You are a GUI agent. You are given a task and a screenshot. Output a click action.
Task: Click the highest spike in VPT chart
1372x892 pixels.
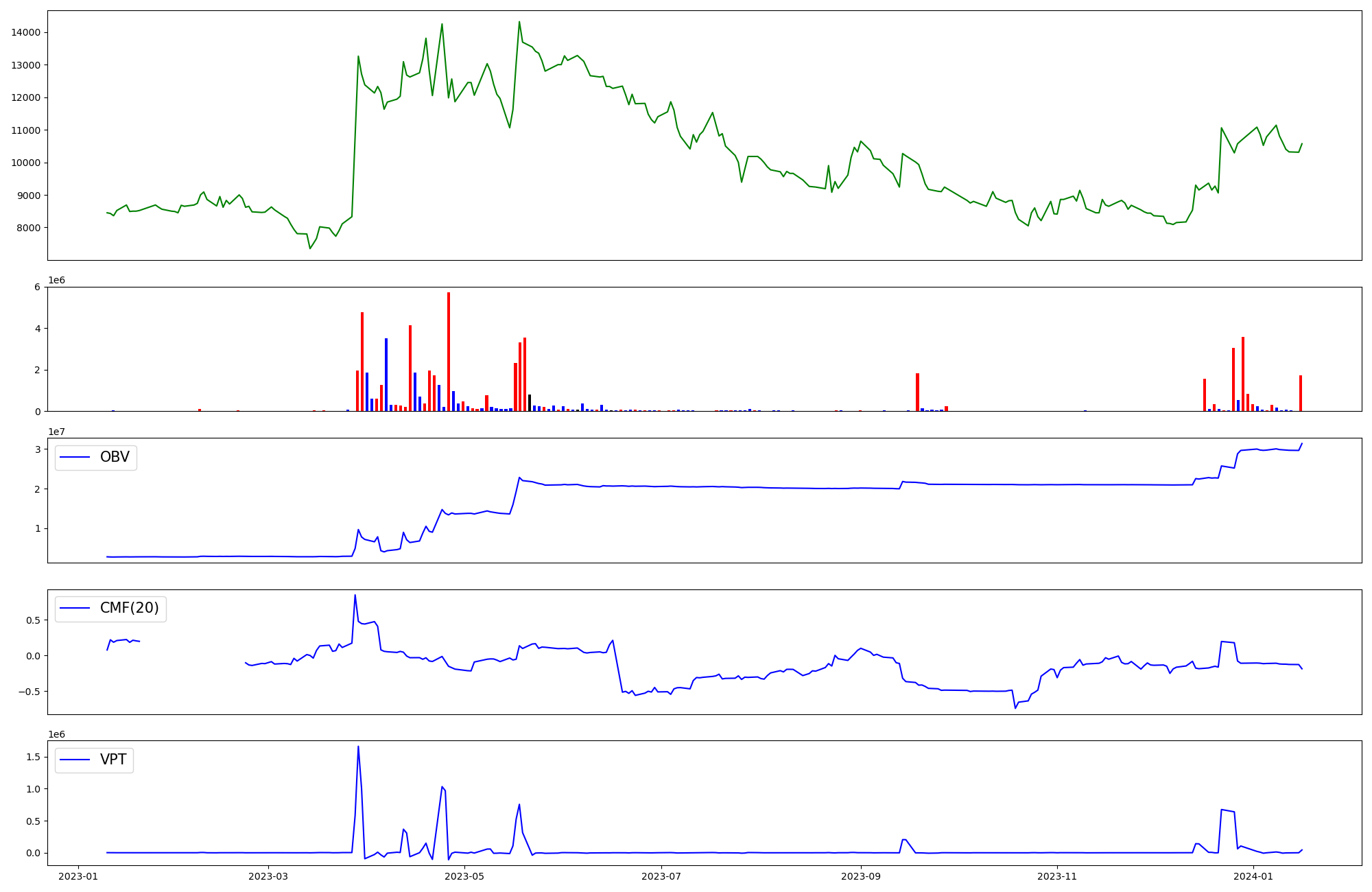click(358, 747)
